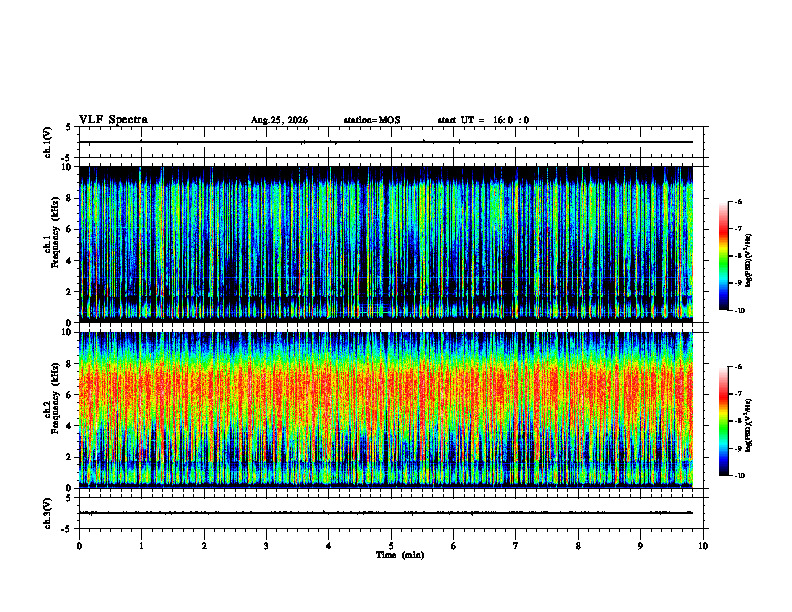Image resolution: width=792 pixels, height=612 pixels.
Task: Click the log(PSD) label beside ch.2 colorbar
Action: (x=749, y=425)
